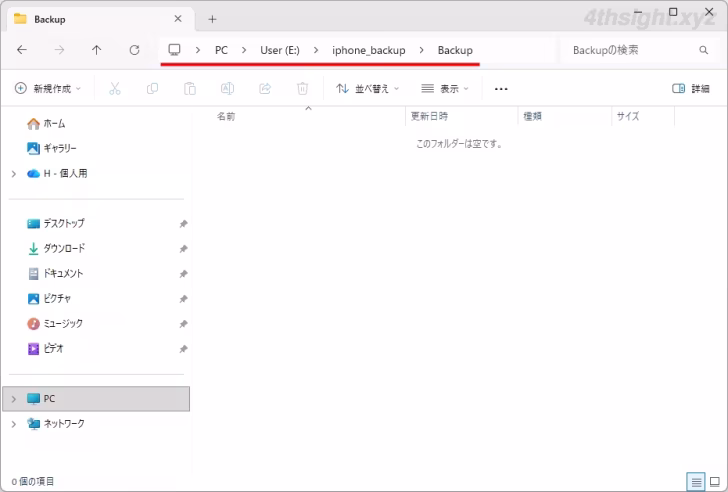Click the forward navigation arrow
The height and width of the screenshot is (492, 728).
[x=59, y=50]
